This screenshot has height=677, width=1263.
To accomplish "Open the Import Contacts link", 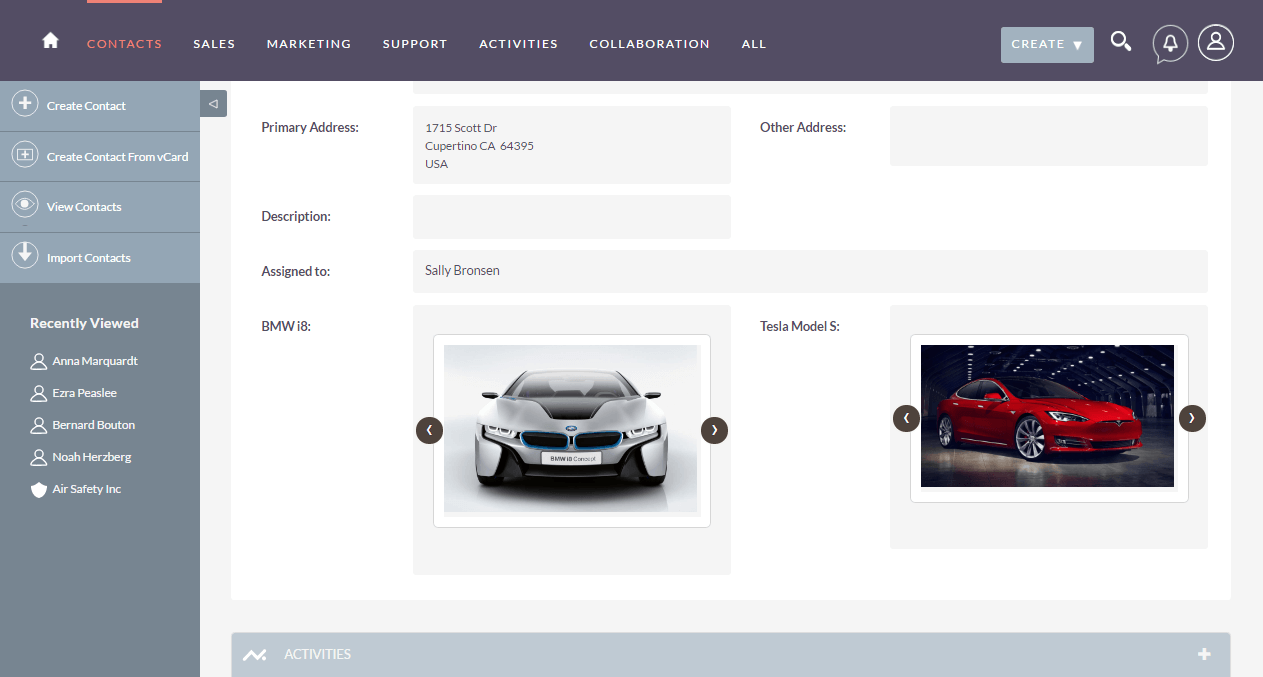I will coord(89,258).
